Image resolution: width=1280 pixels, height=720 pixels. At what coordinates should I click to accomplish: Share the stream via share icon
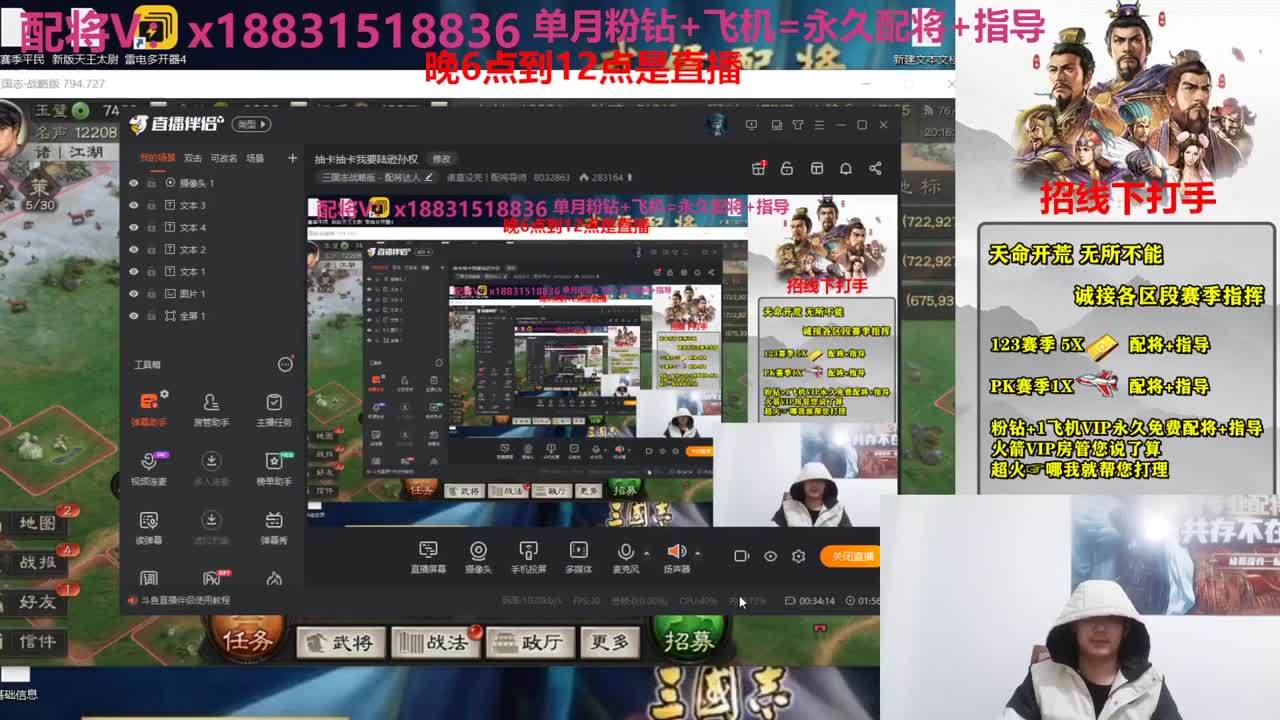(x=875, y=168)
